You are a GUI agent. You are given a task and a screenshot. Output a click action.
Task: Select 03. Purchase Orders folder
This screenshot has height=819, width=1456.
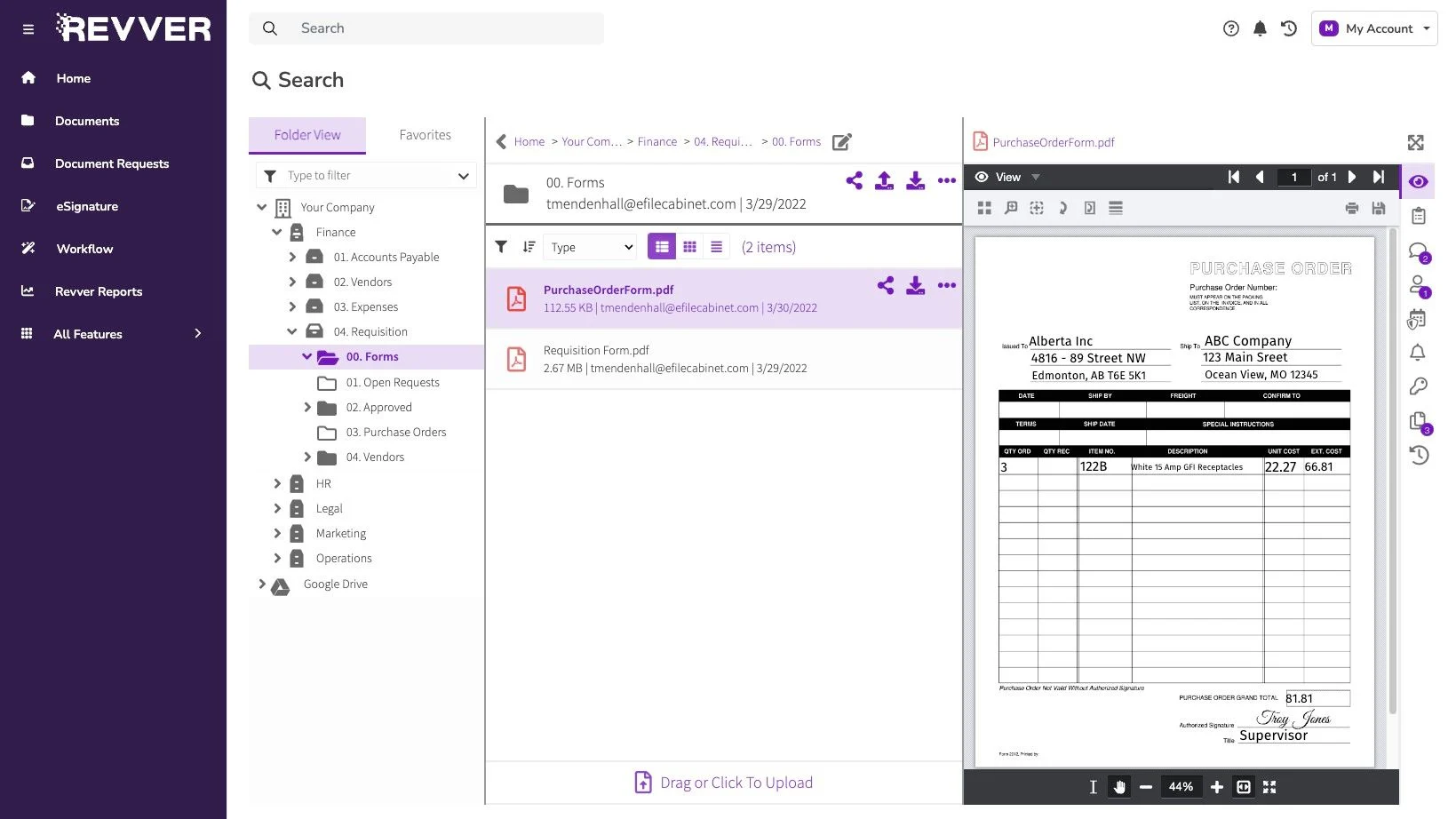tap(395, 433)
